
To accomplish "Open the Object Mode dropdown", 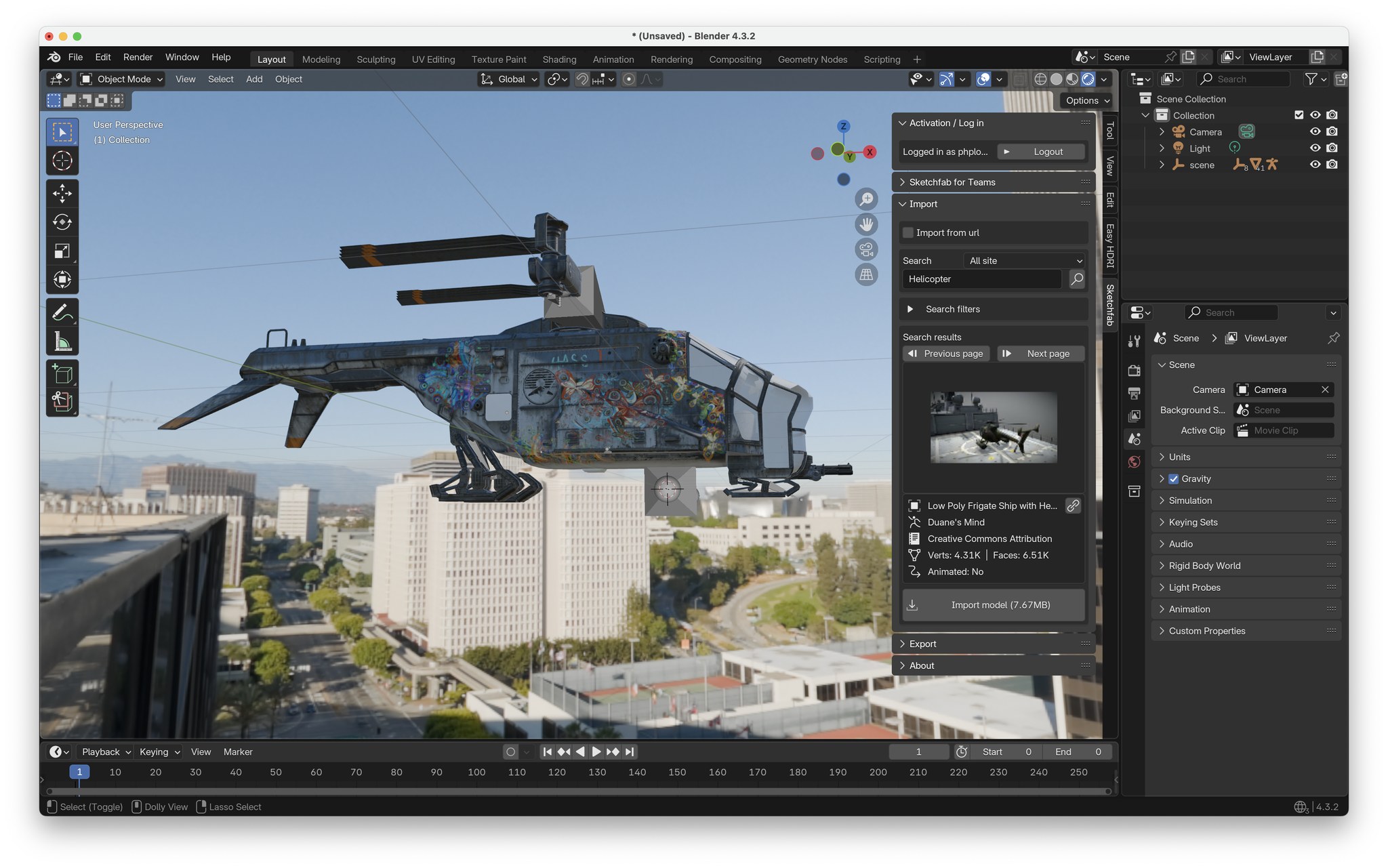I will [122, 79].
